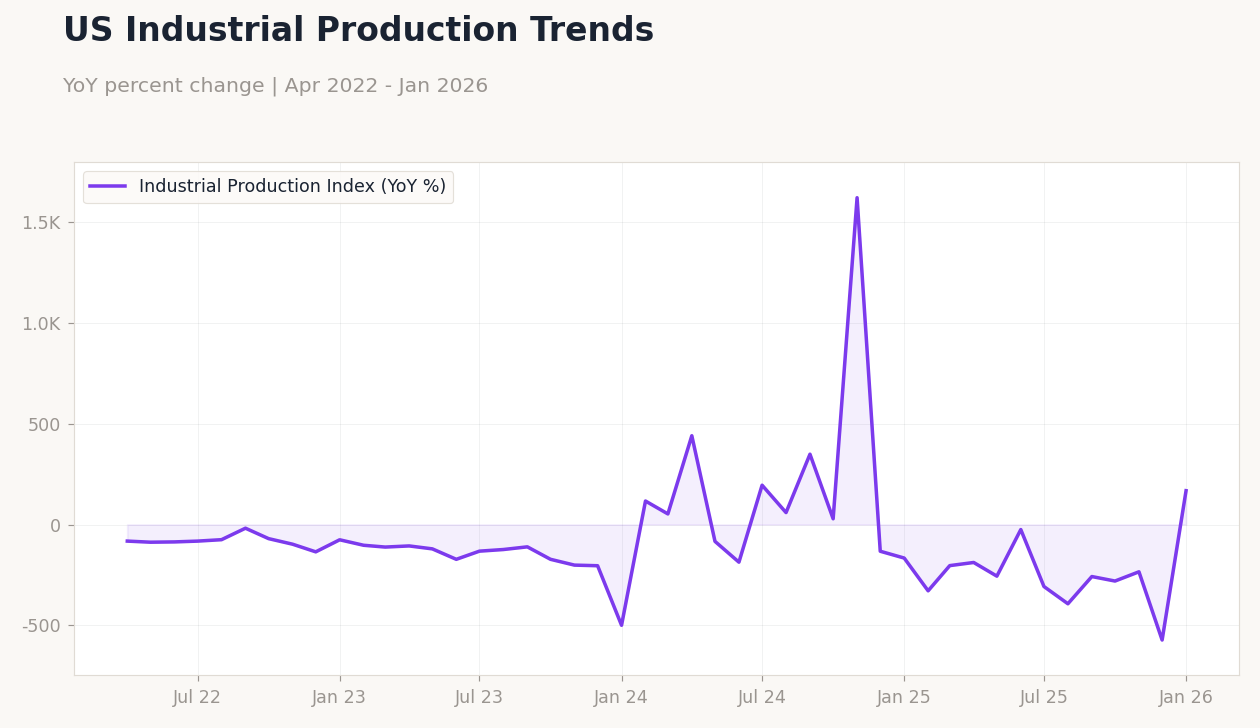The image size is (1260, 728).
Task: Click the highest peak of the purple line
Action: pyautogui.click(x=857, y=198)
